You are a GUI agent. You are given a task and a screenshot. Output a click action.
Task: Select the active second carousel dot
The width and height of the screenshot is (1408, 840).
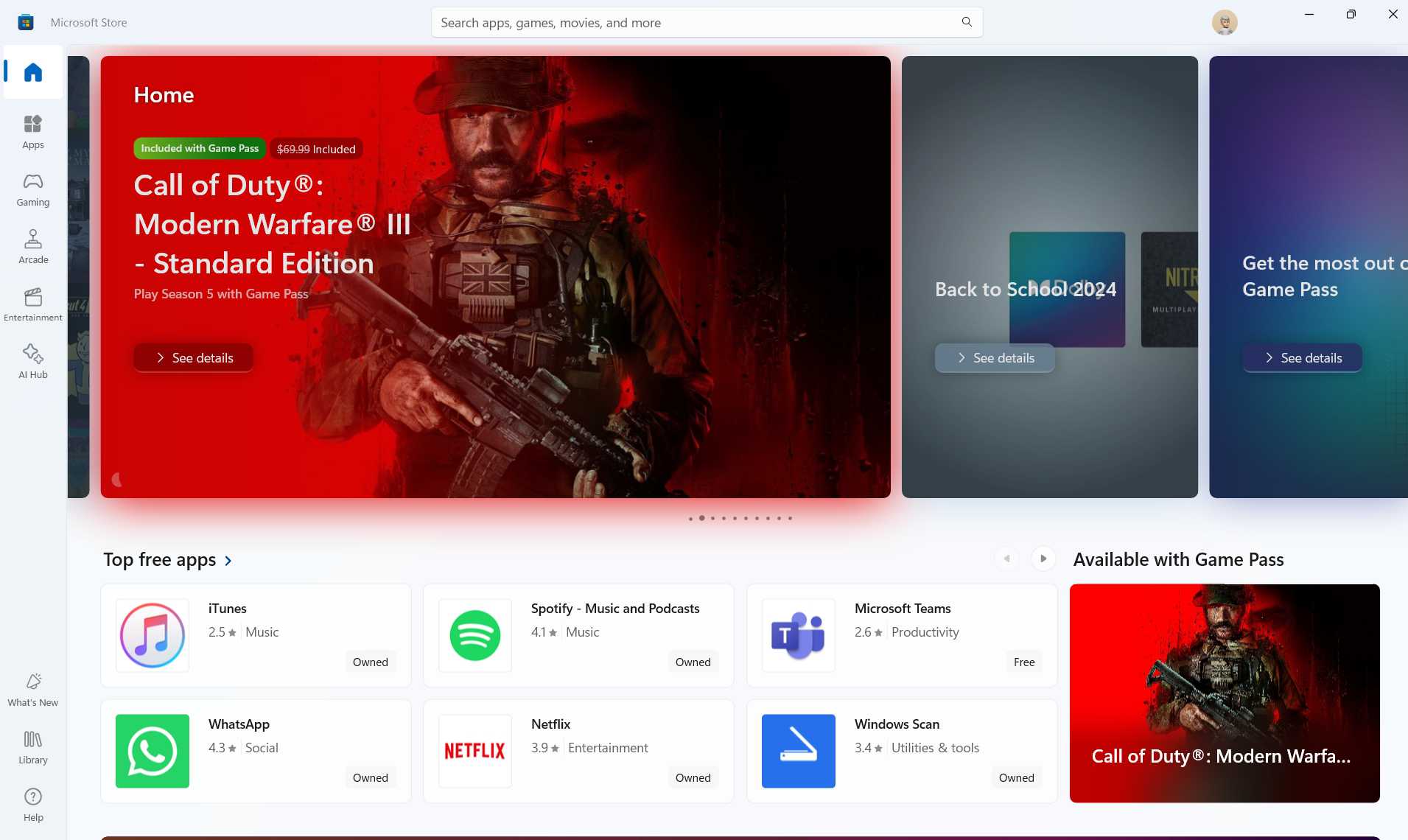(701, 518)
